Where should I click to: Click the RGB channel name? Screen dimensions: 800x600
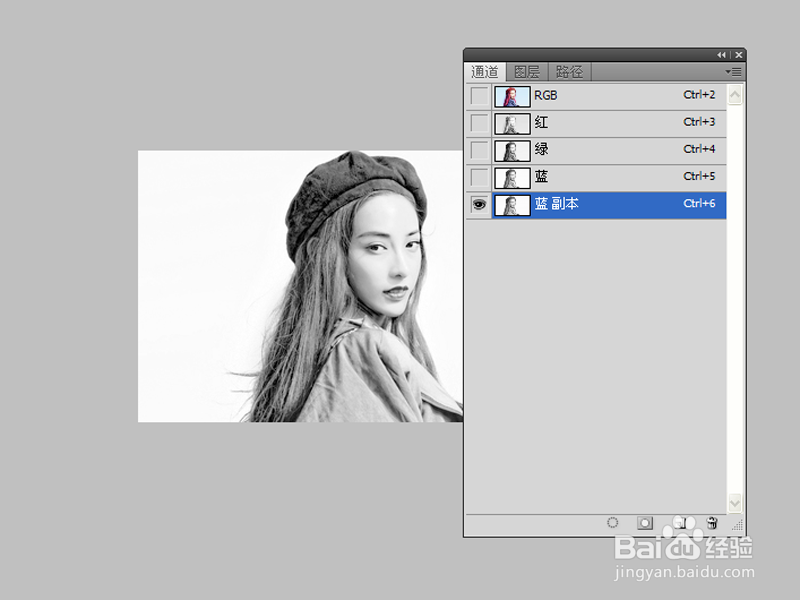pos(546,95)
